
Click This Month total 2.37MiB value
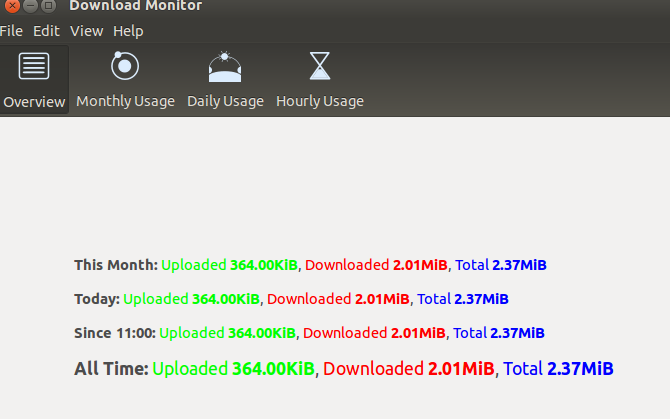519,265
